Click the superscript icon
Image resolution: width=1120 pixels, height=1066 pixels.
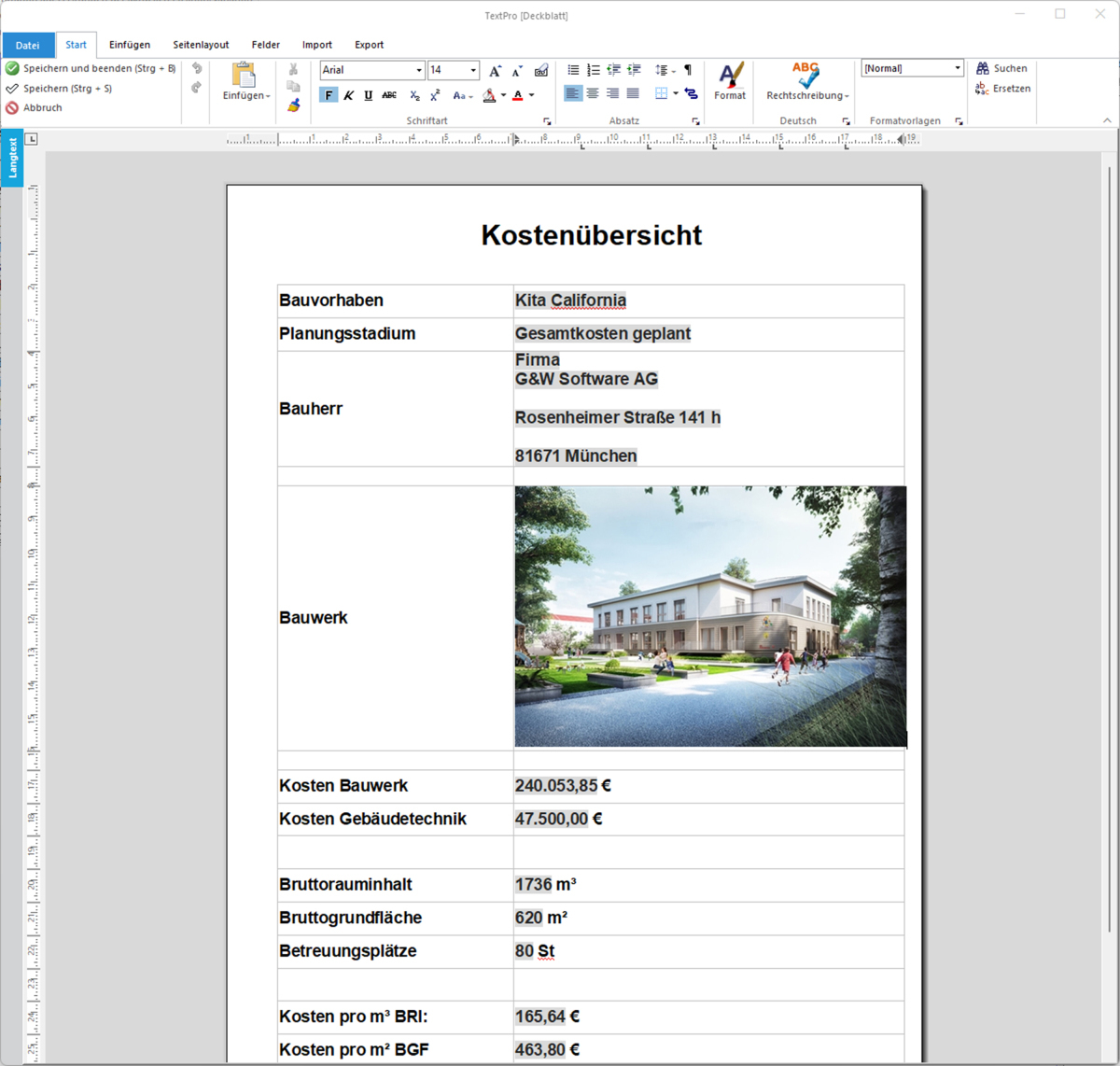pyautogui.click(x=435, y=95)
